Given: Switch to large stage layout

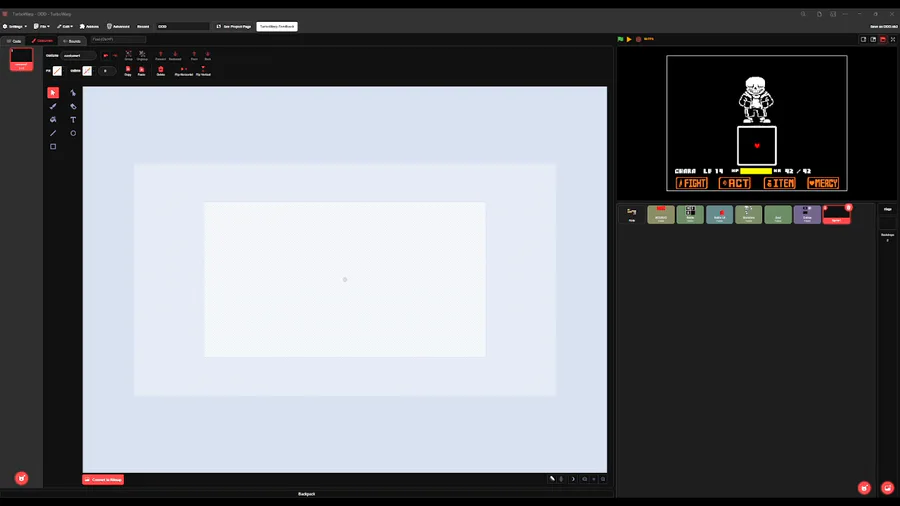Looking at the screenshot, I should click(x=873, y=39).
